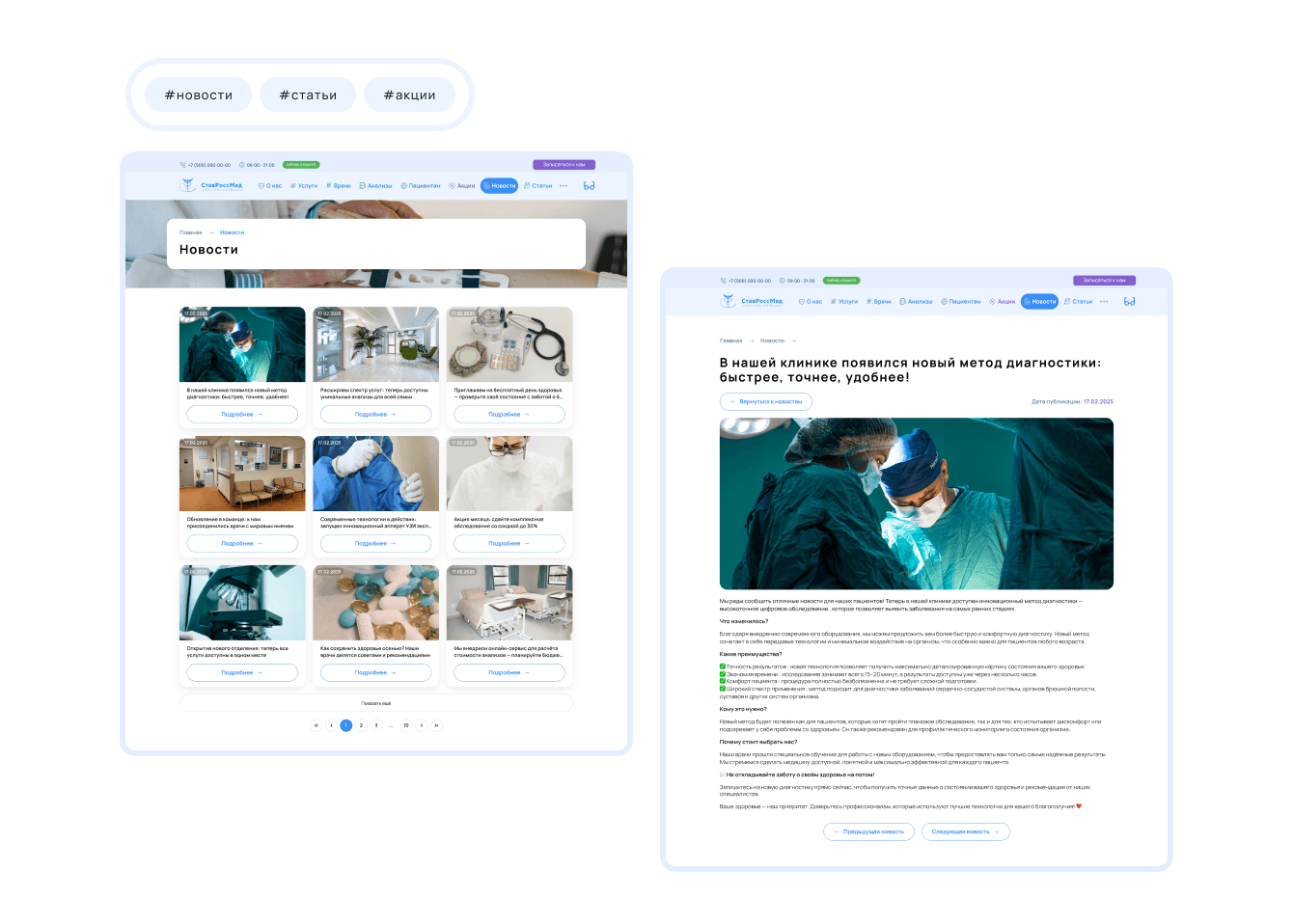Screen dimensions: 1293x924
Task: Go to previous page with single-left arrow
Action: coord(331,725)
